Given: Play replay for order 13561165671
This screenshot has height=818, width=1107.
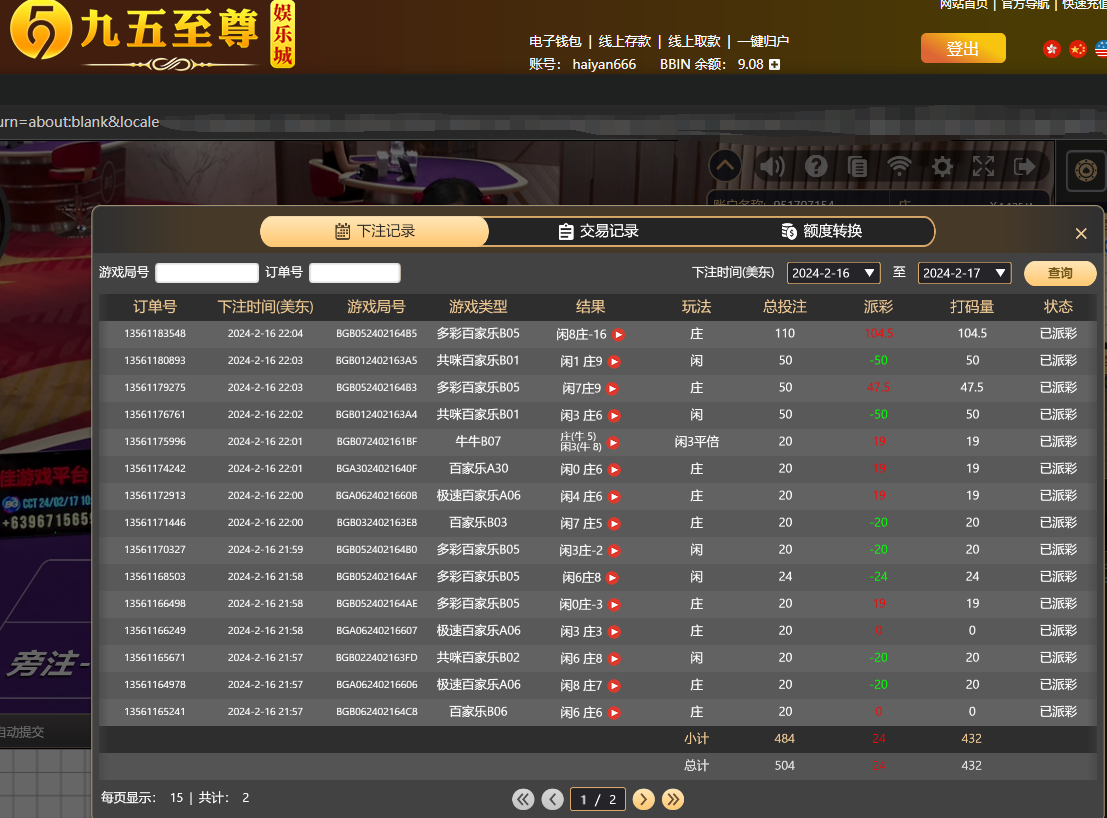Looking at the screenshot, I should 614,658.
